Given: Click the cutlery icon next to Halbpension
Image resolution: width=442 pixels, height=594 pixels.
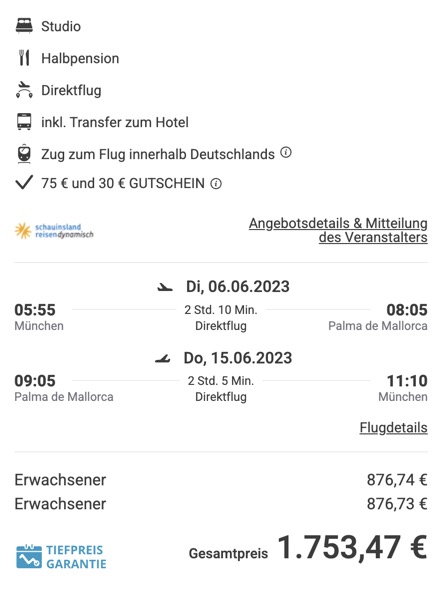Looking at the screenshot, I should pos(24,58).
